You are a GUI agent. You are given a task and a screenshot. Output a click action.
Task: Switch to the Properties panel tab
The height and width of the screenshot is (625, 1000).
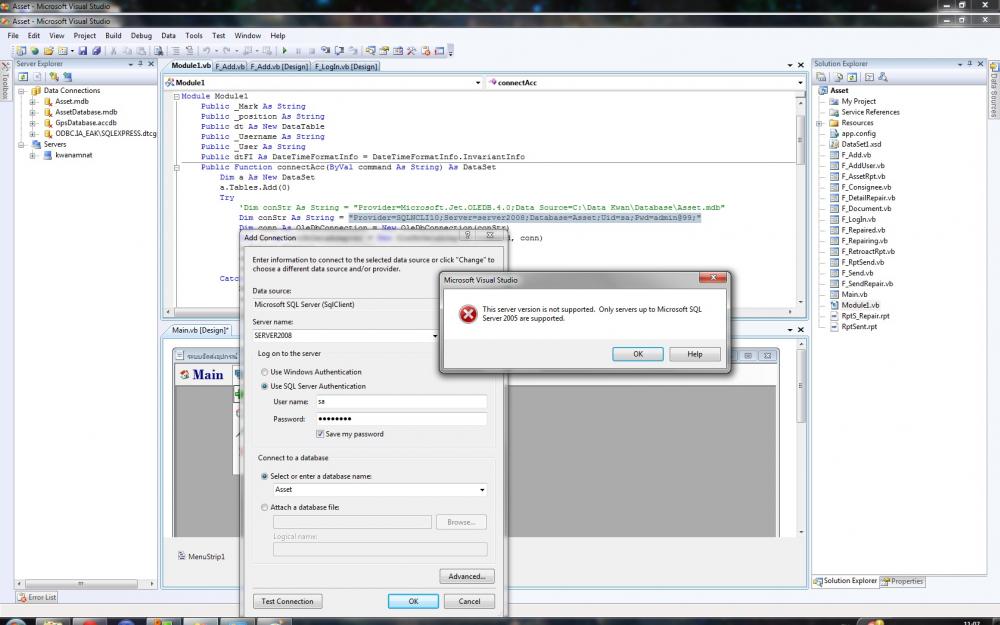(x=902, y=582)
